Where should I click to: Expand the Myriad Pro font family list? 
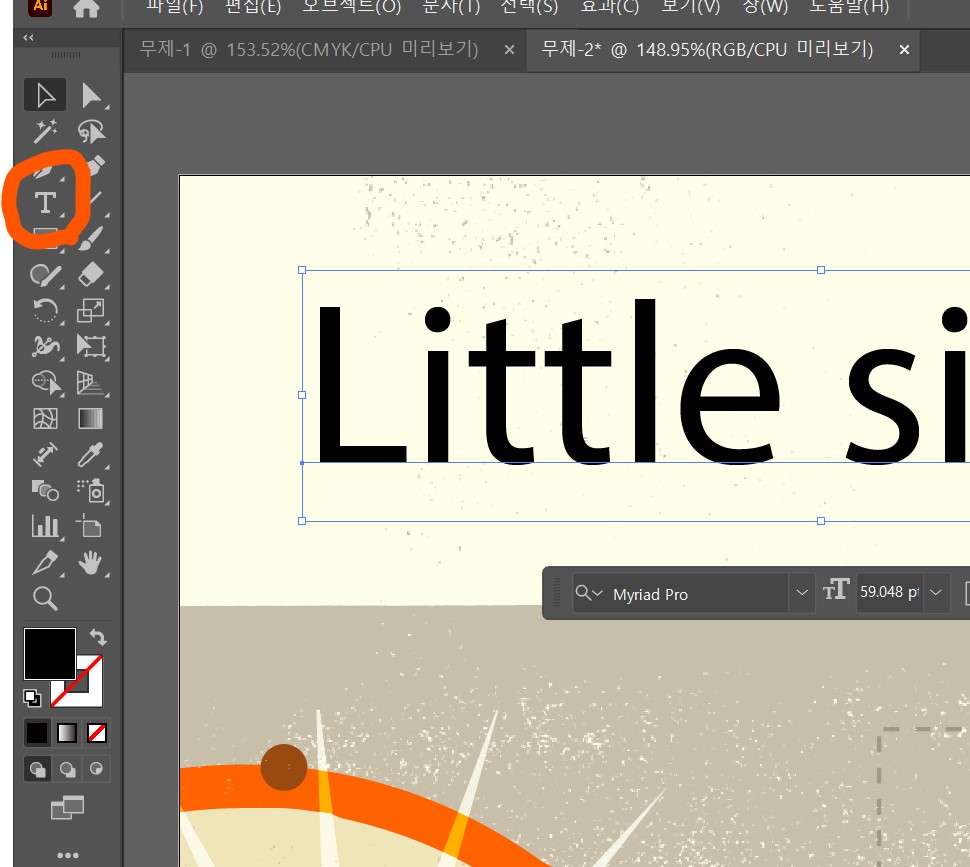(802, 592)
